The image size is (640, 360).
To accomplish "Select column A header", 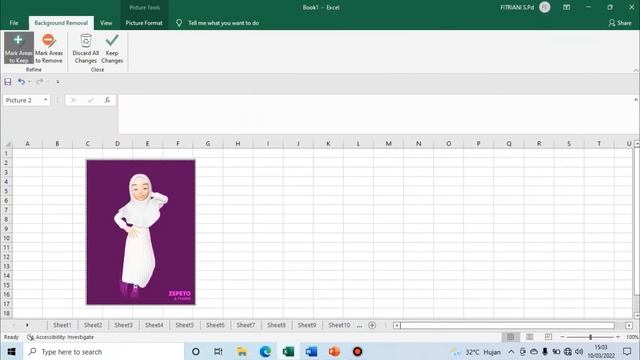I will coord(27,144).
